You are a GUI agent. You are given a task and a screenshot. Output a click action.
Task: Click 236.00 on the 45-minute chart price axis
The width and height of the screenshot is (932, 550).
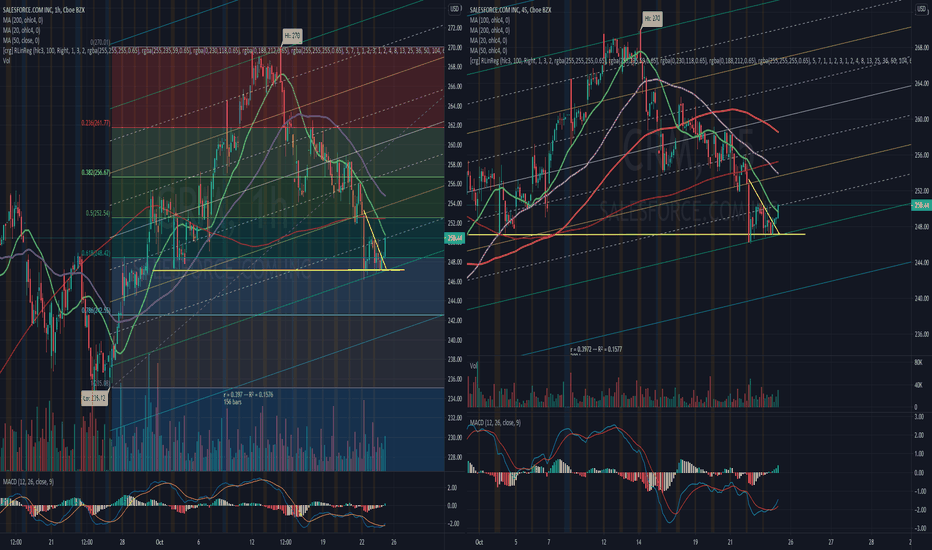[922, 334]
